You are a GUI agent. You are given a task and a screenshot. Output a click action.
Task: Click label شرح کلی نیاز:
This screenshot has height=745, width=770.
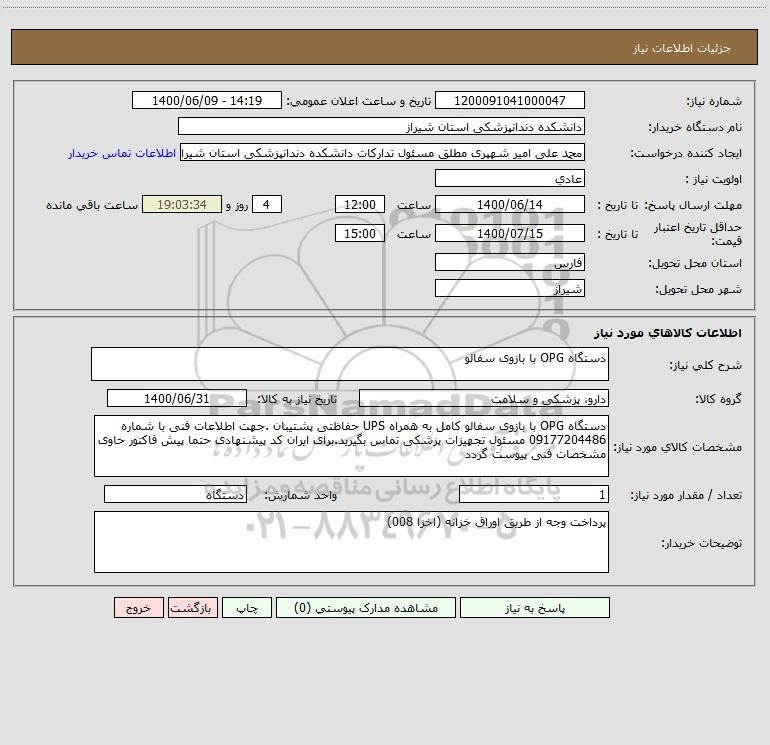(x=706, y=365)
